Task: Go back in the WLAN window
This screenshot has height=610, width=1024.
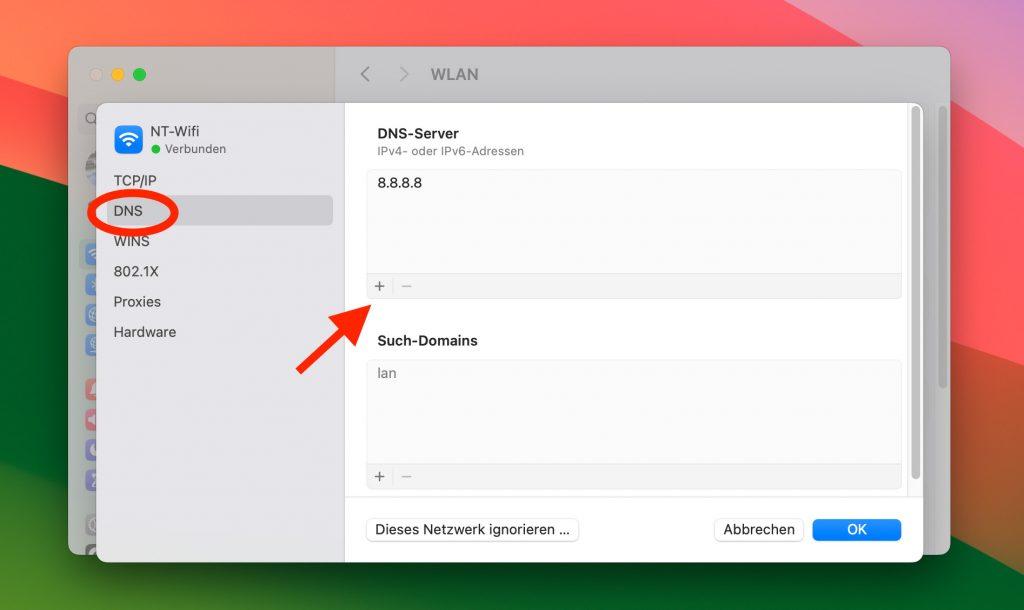Action: [365, 74]
